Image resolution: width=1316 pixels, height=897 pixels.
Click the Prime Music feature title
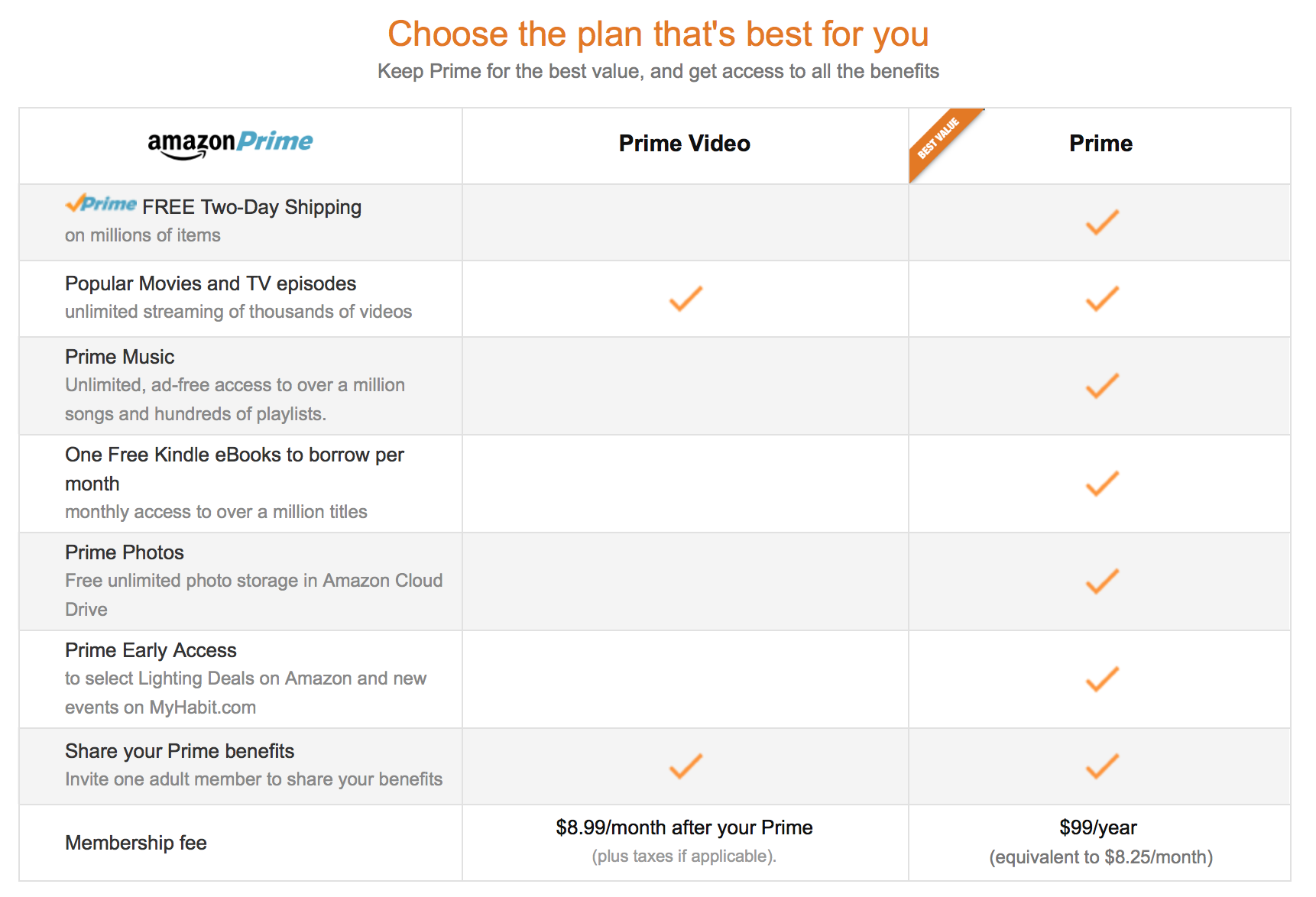coord(120,358)
